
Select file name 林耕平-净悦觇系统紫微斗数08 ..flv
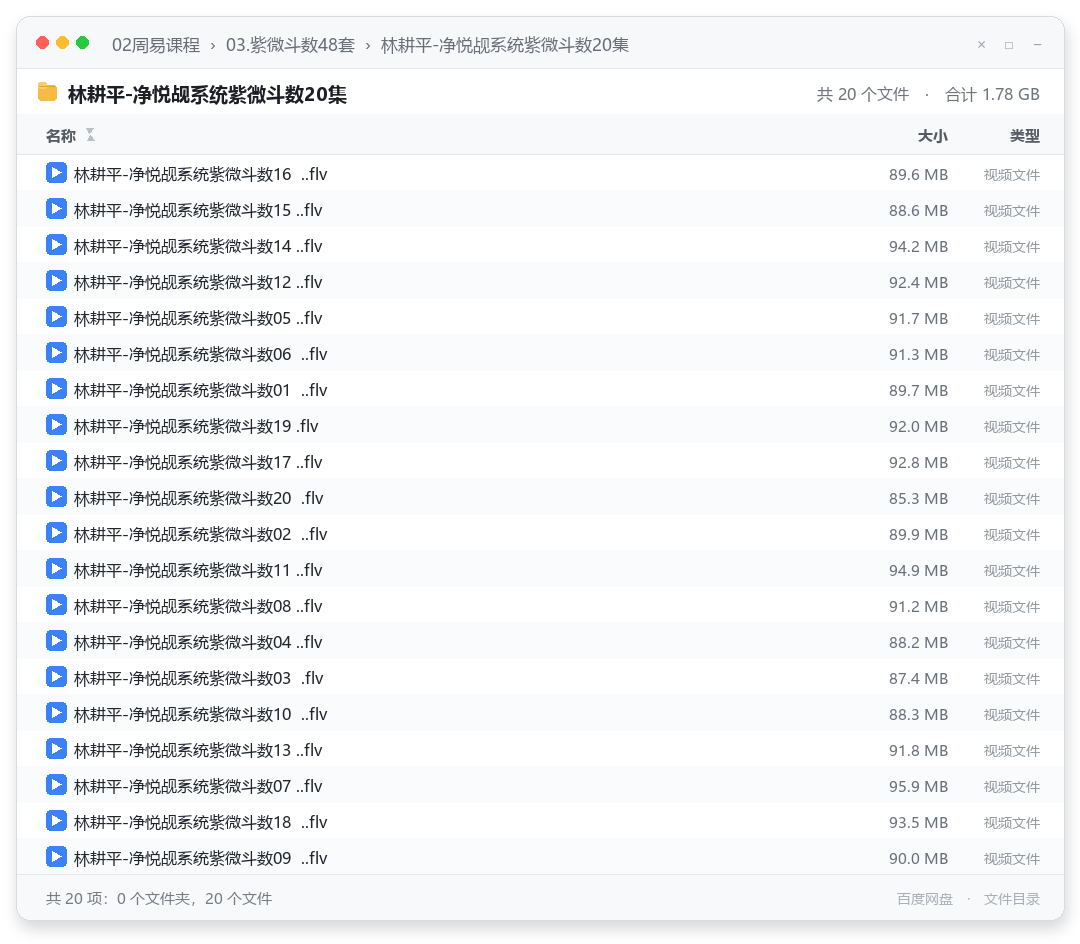pos(198,607)
